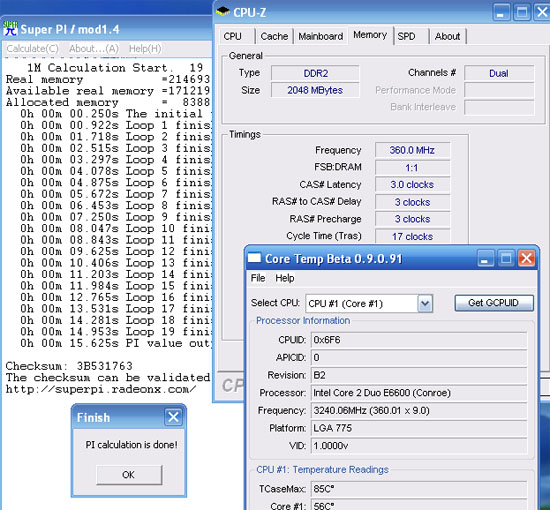
Task: Maximize the Core Temp window
Action: (x=506, y=259)
